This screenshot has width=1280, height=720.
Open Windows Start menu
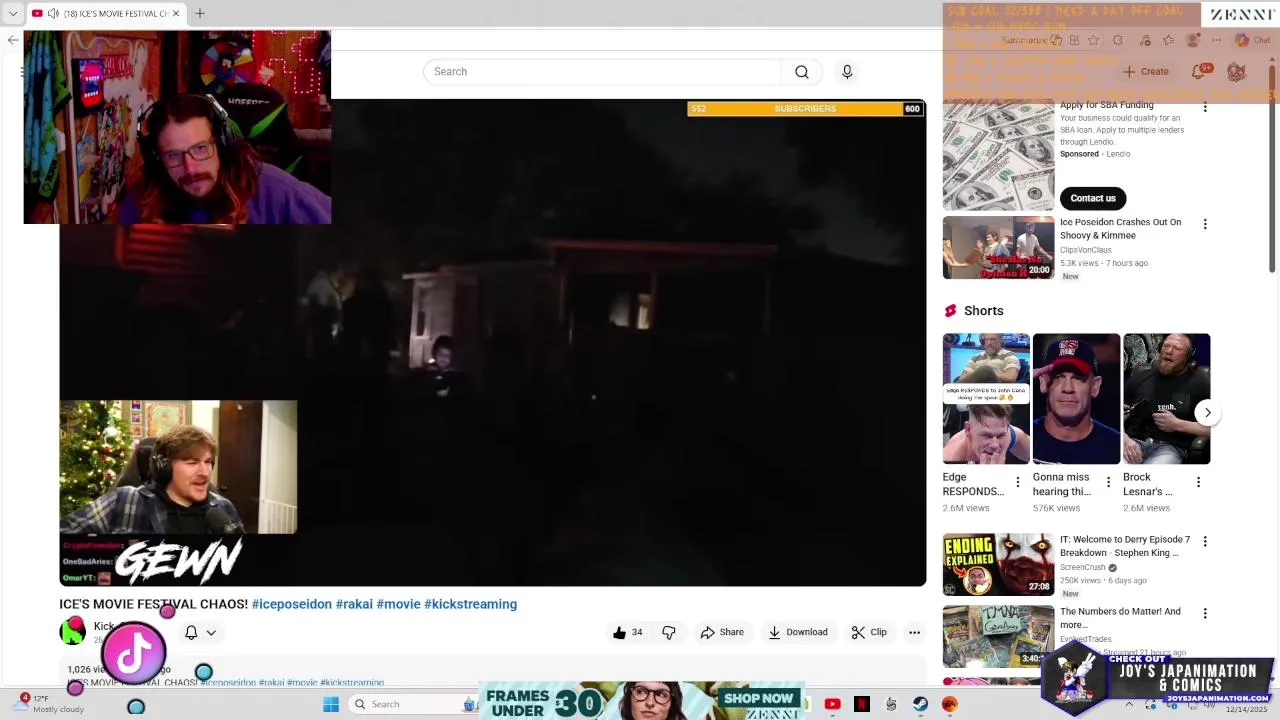(x=331, y=704)
